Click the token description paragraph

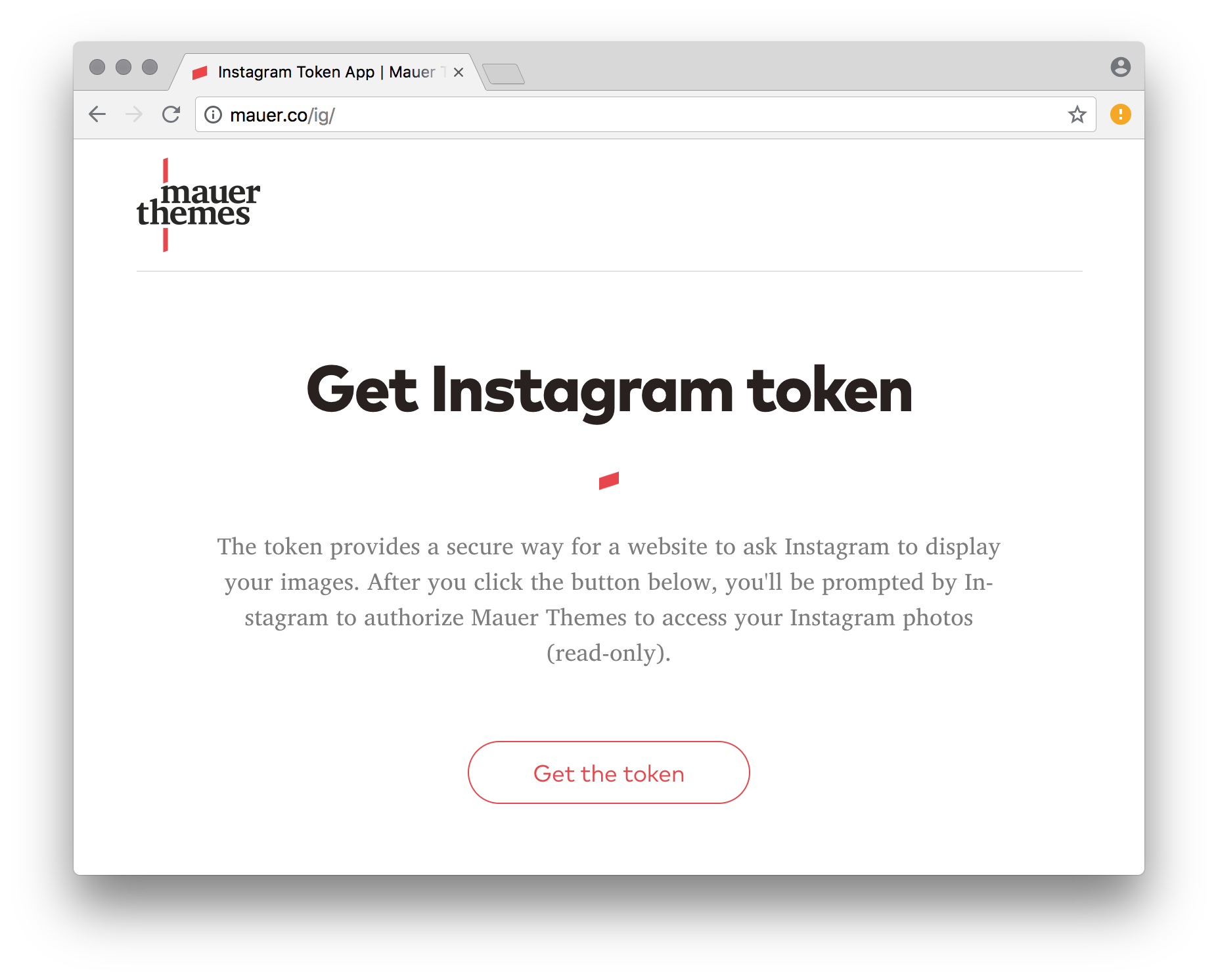(609, 600)
